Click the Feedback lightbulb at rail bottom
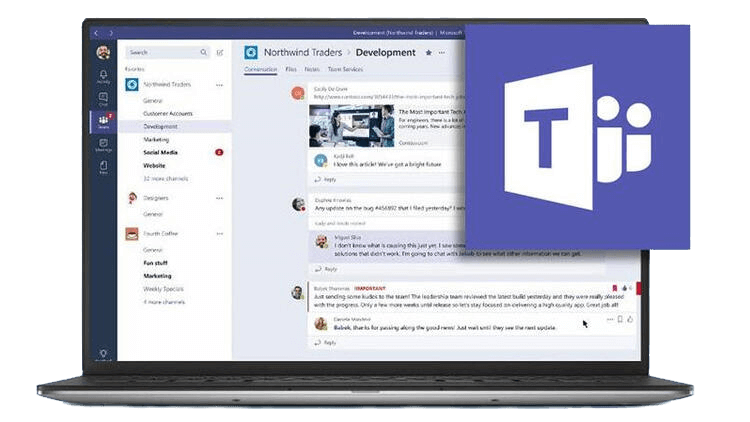Screen dimensions: 750x422 point(103,355)
